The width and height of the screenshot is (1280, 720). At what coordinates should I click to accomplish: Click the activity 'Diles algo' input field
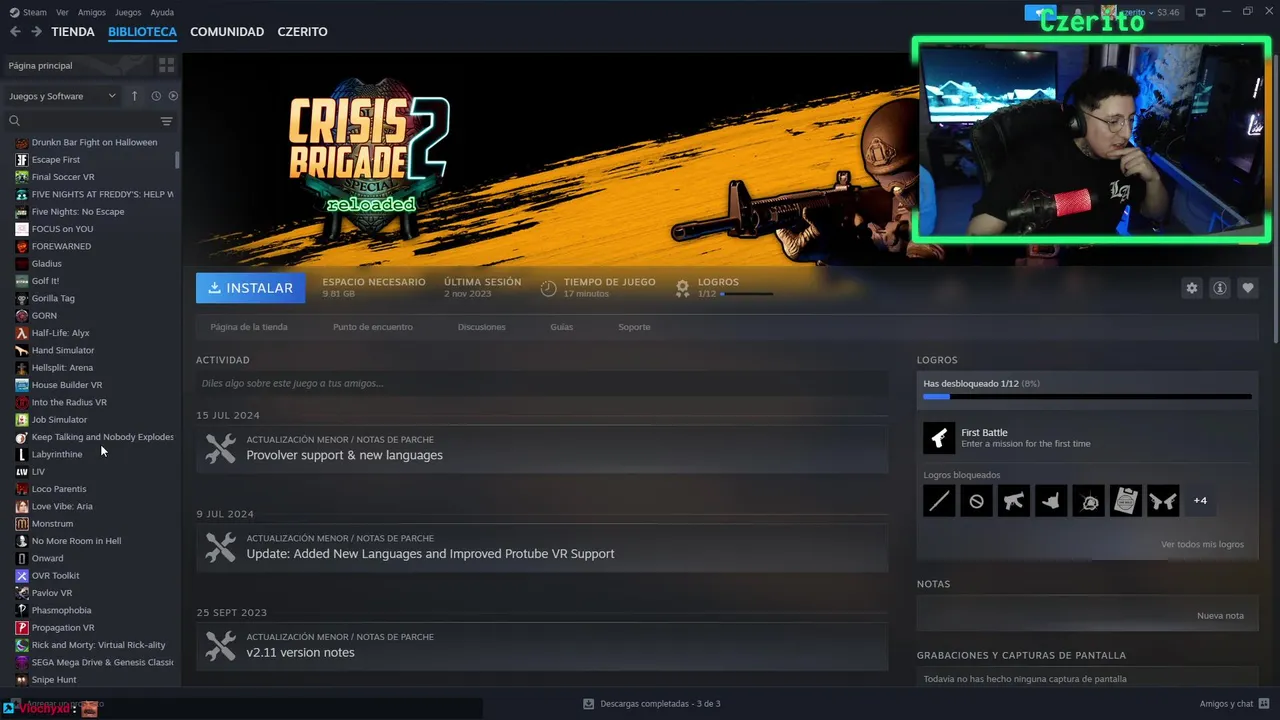tap(542, 383)
